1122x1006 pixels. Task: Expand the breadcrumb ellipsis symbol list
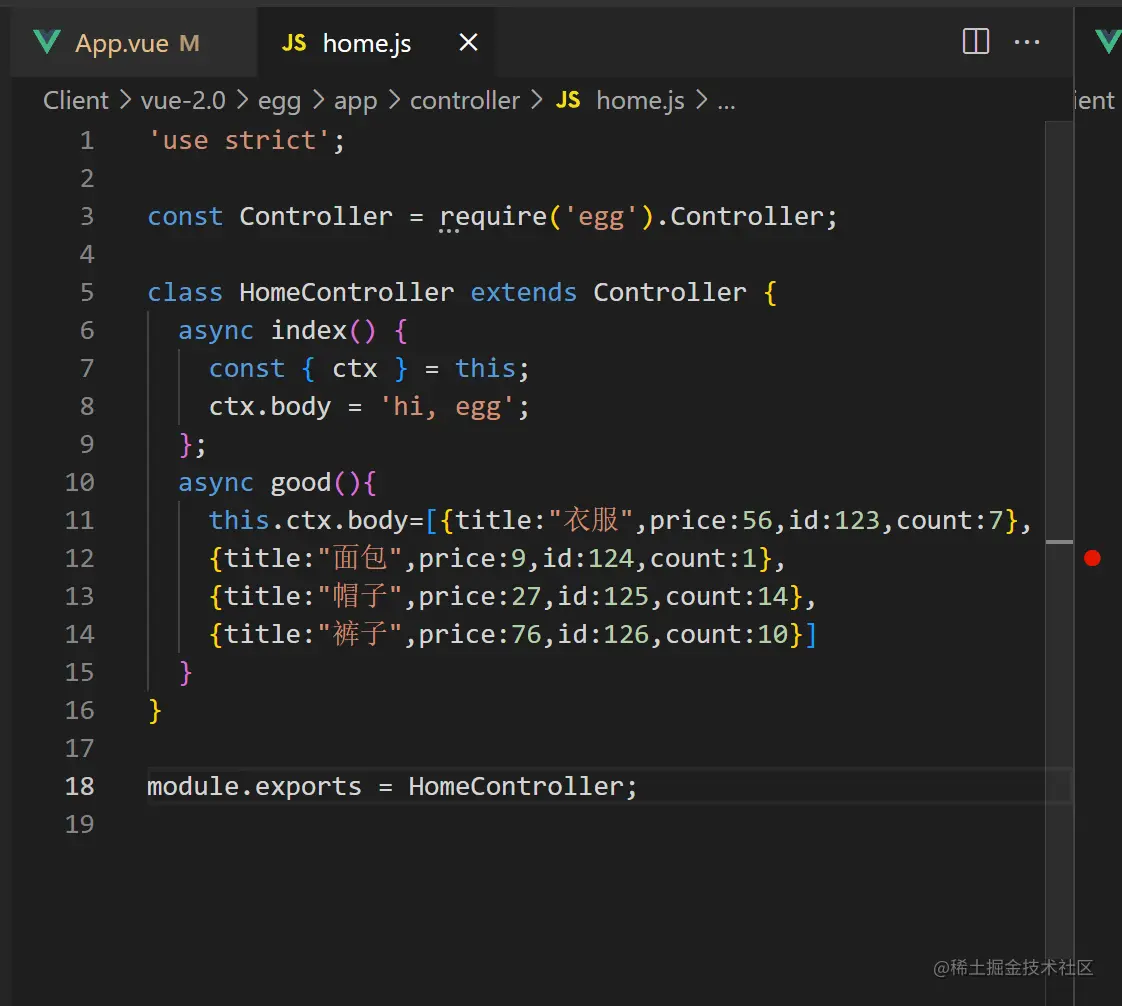pos(726,104)
